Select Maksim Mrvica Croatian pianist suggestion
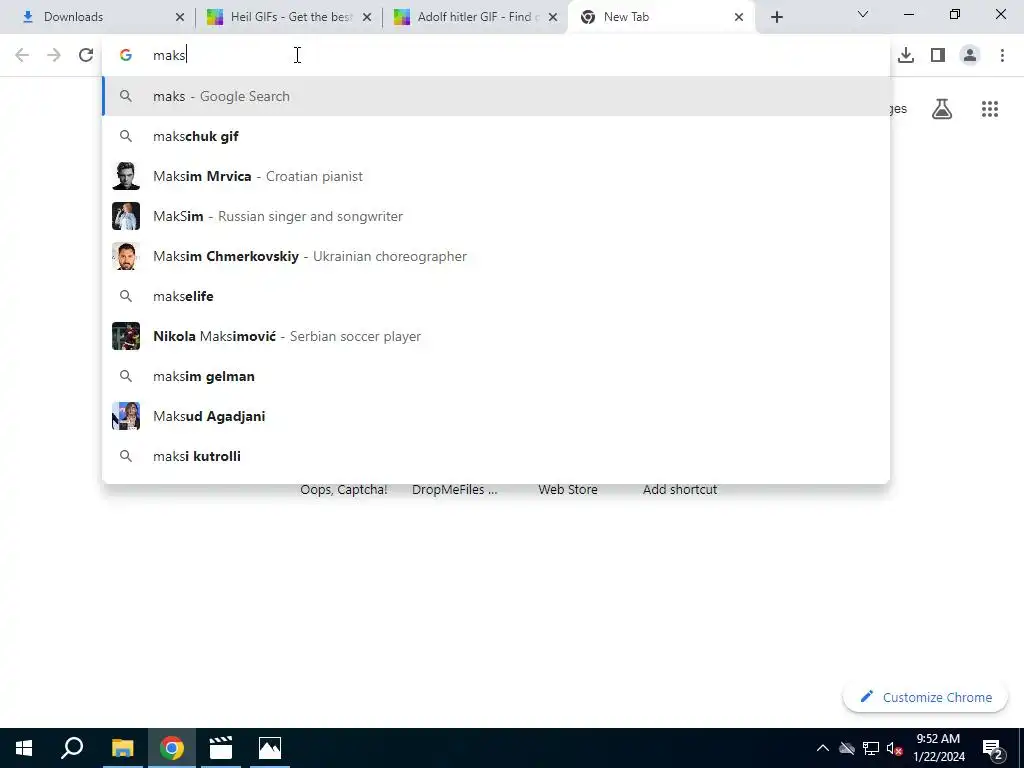 (x=496, y=176)
